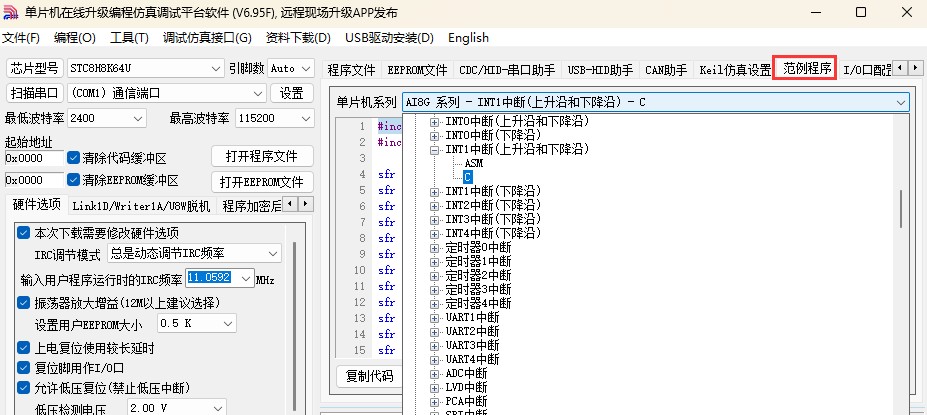Open the 调试仿真接口(G) menu
Image resolution: width=927 pixels, height=415 pixels.
pos(207,38)
